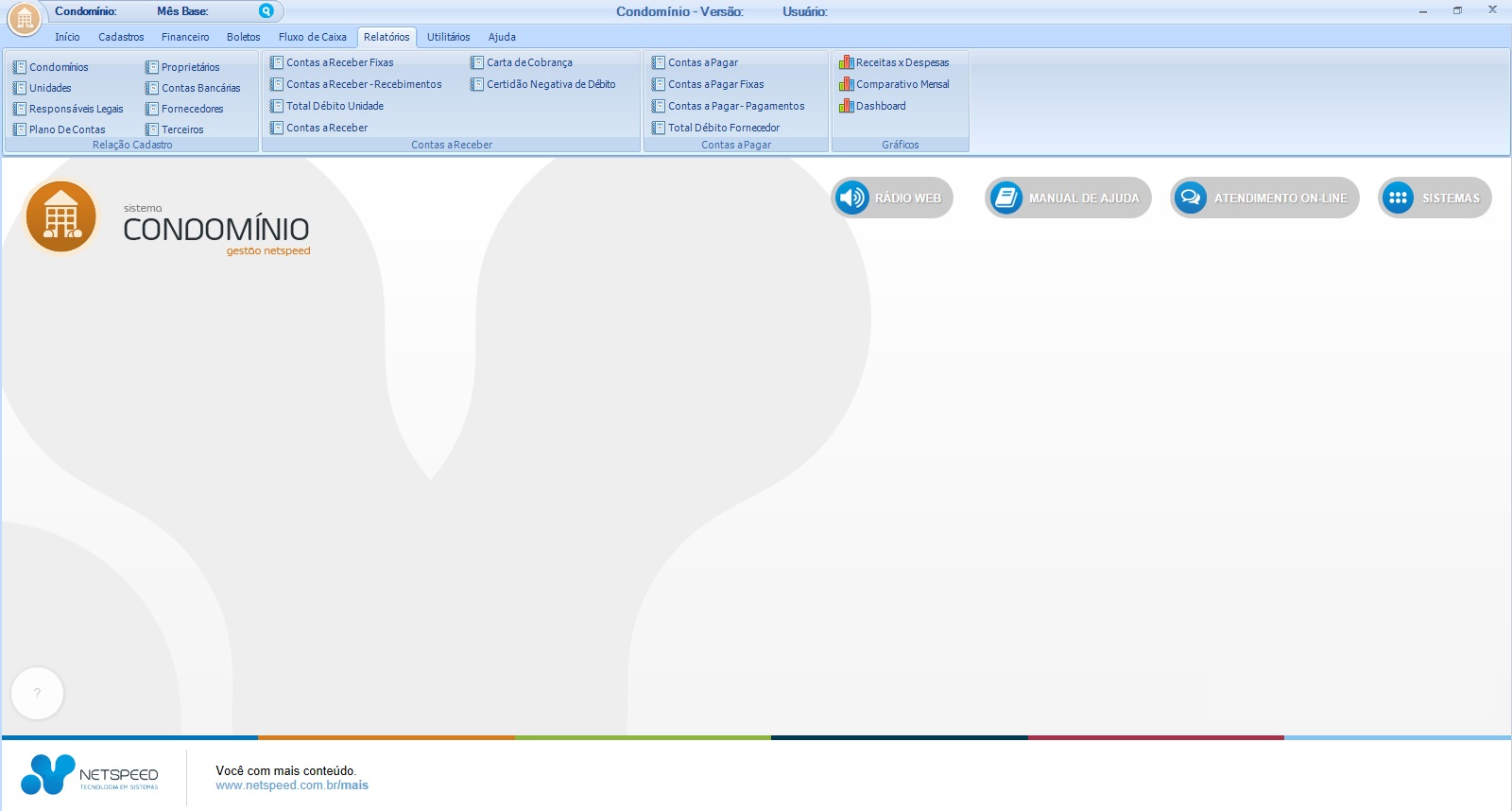Launch the Rádio Web button
The image size is (1512, 811).
[892, 198]
